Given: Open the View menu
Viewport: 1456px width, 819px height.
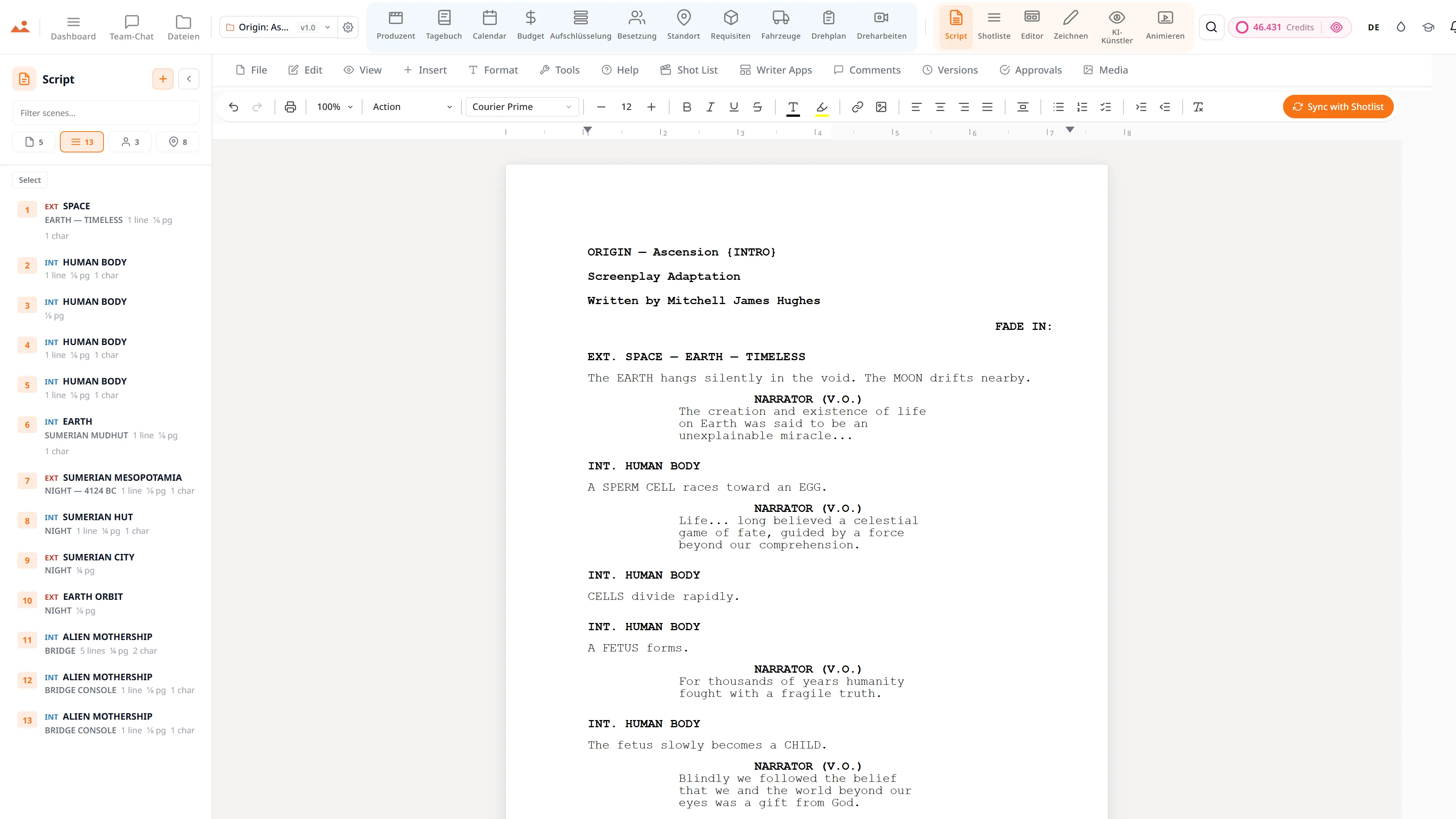Looking at the screenshot, I should (363, 70).
